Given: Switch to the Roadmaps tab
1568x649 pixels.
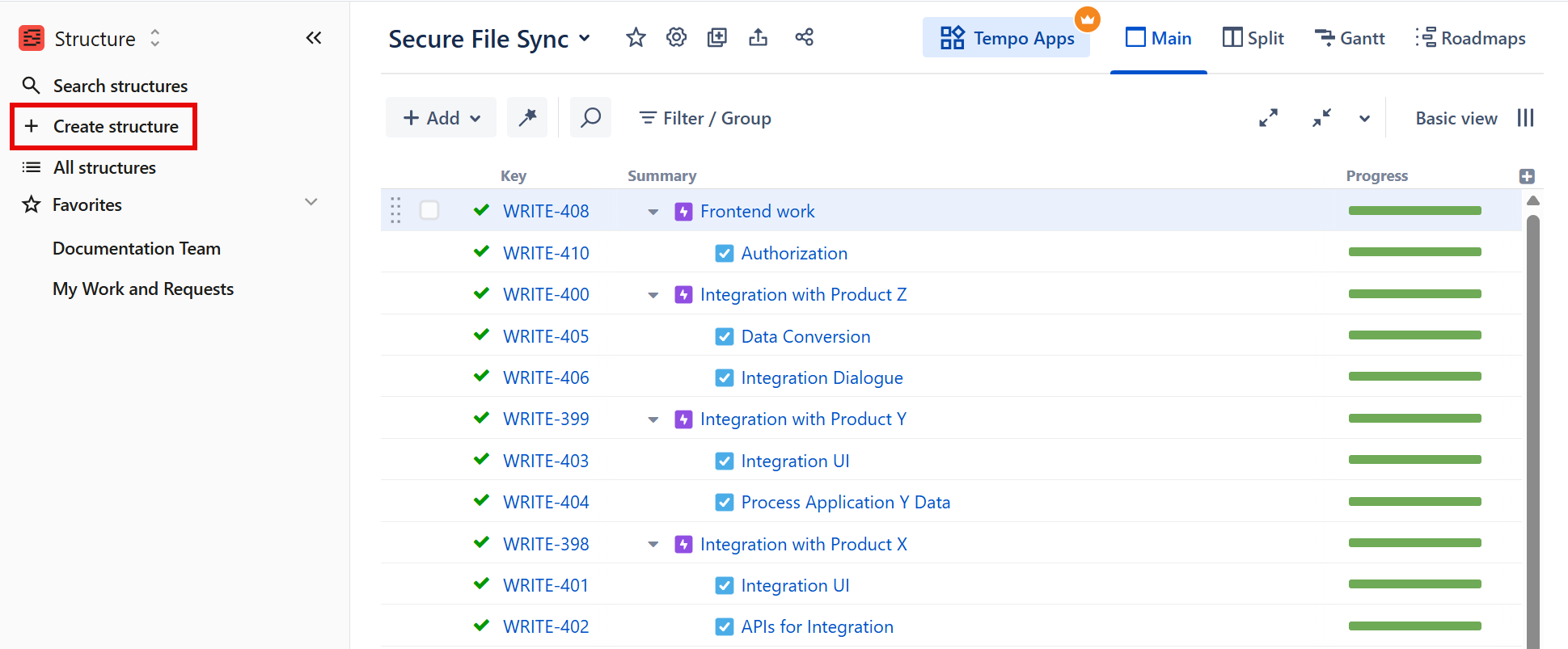Looking at the screenshot, I should click(1471, 38).
